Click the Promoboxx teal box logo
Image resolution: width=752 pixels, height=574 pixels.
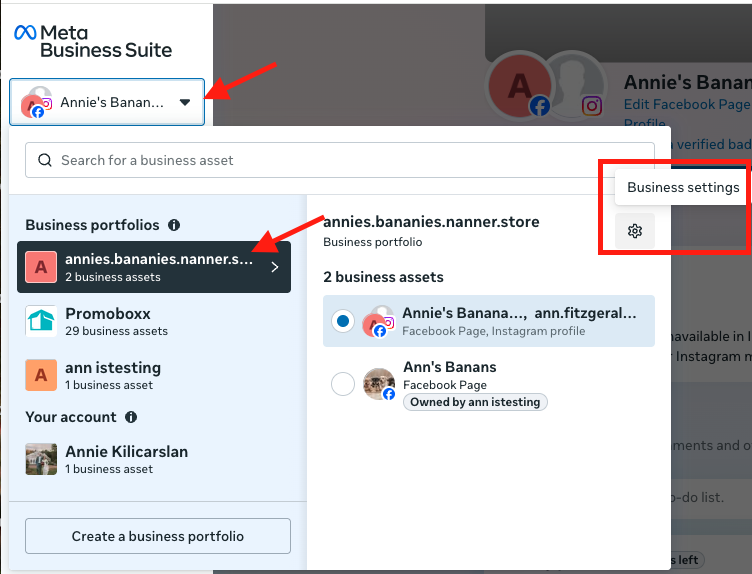[41, 321]
